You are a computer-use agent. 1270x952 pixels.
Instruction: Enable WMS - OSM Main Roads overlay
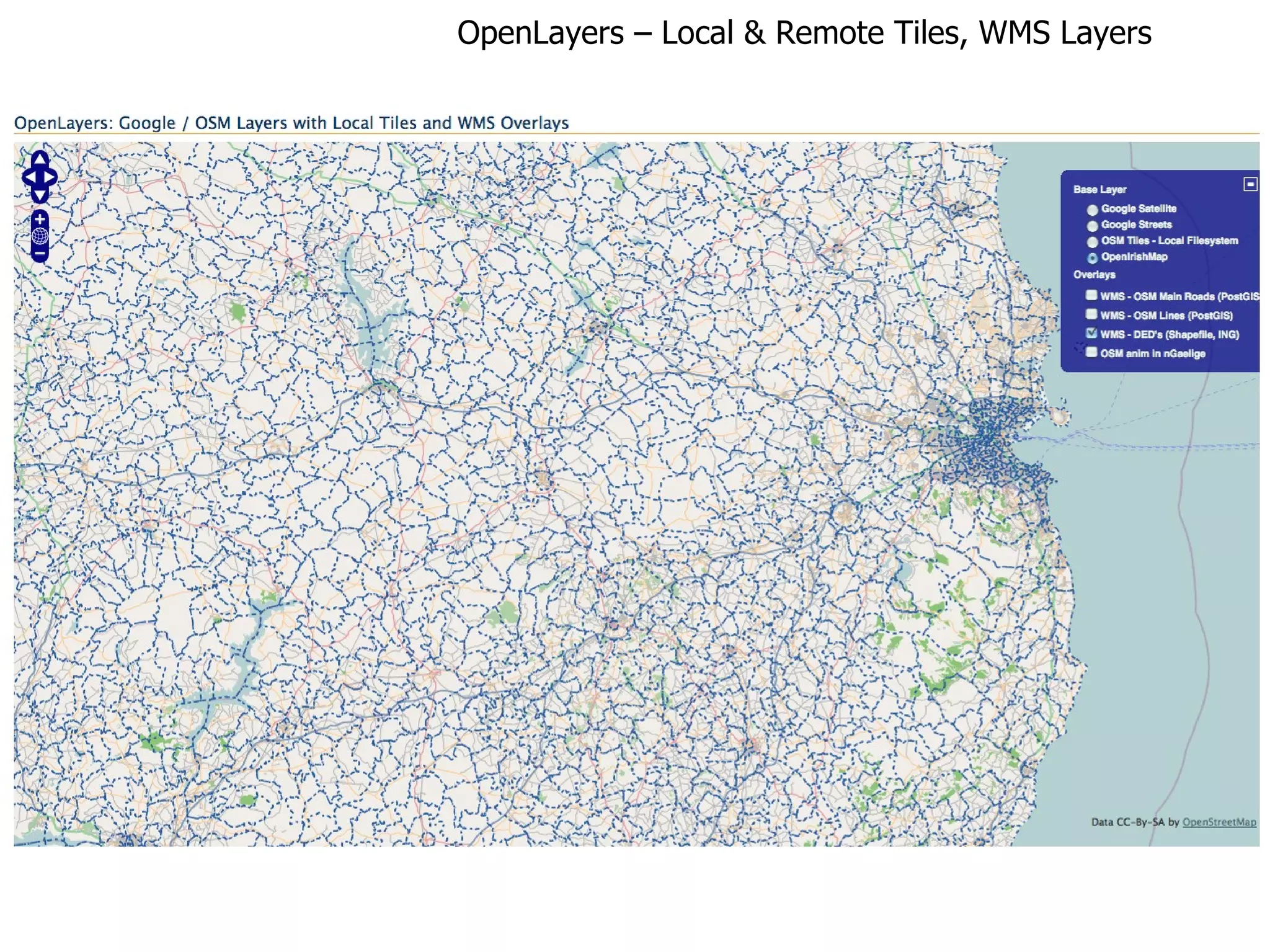coord(1091,295)
